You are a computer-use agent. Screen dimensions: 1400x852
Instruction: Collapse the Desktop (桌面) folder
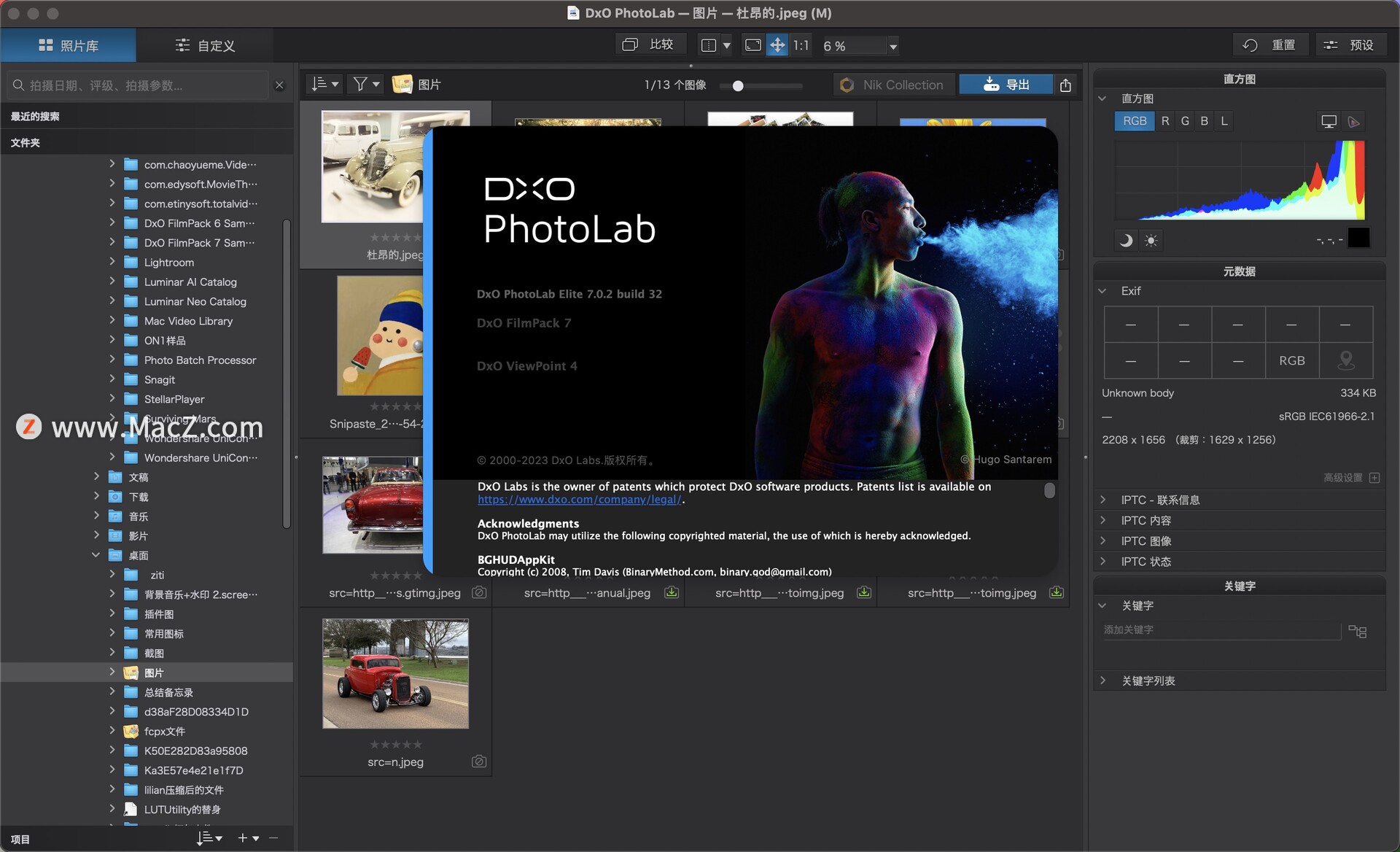[x=96, y=555]
